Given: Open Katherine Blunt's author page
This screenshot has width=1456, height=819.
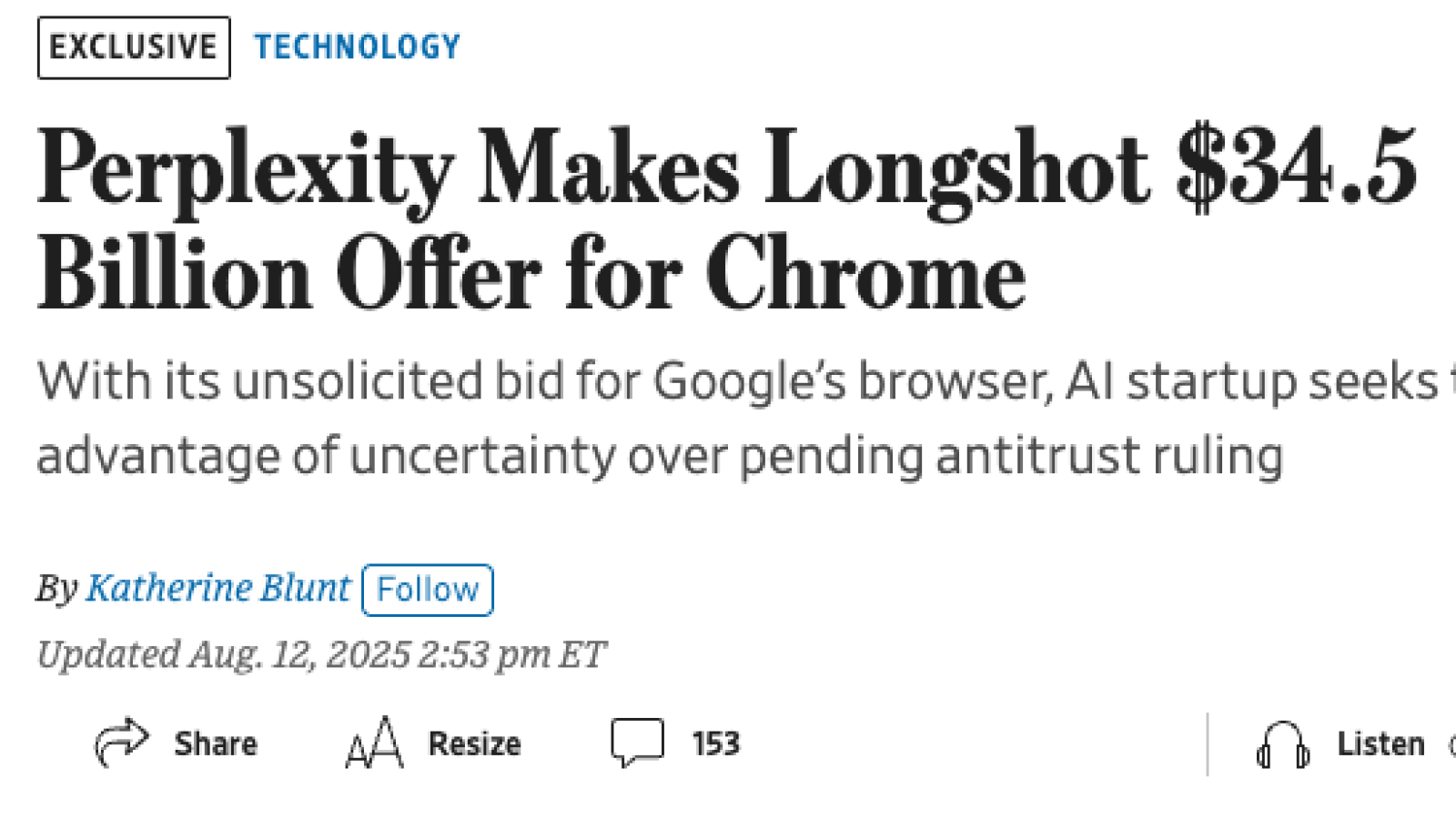Looking at the screenshot, I should tap(217, 588).
